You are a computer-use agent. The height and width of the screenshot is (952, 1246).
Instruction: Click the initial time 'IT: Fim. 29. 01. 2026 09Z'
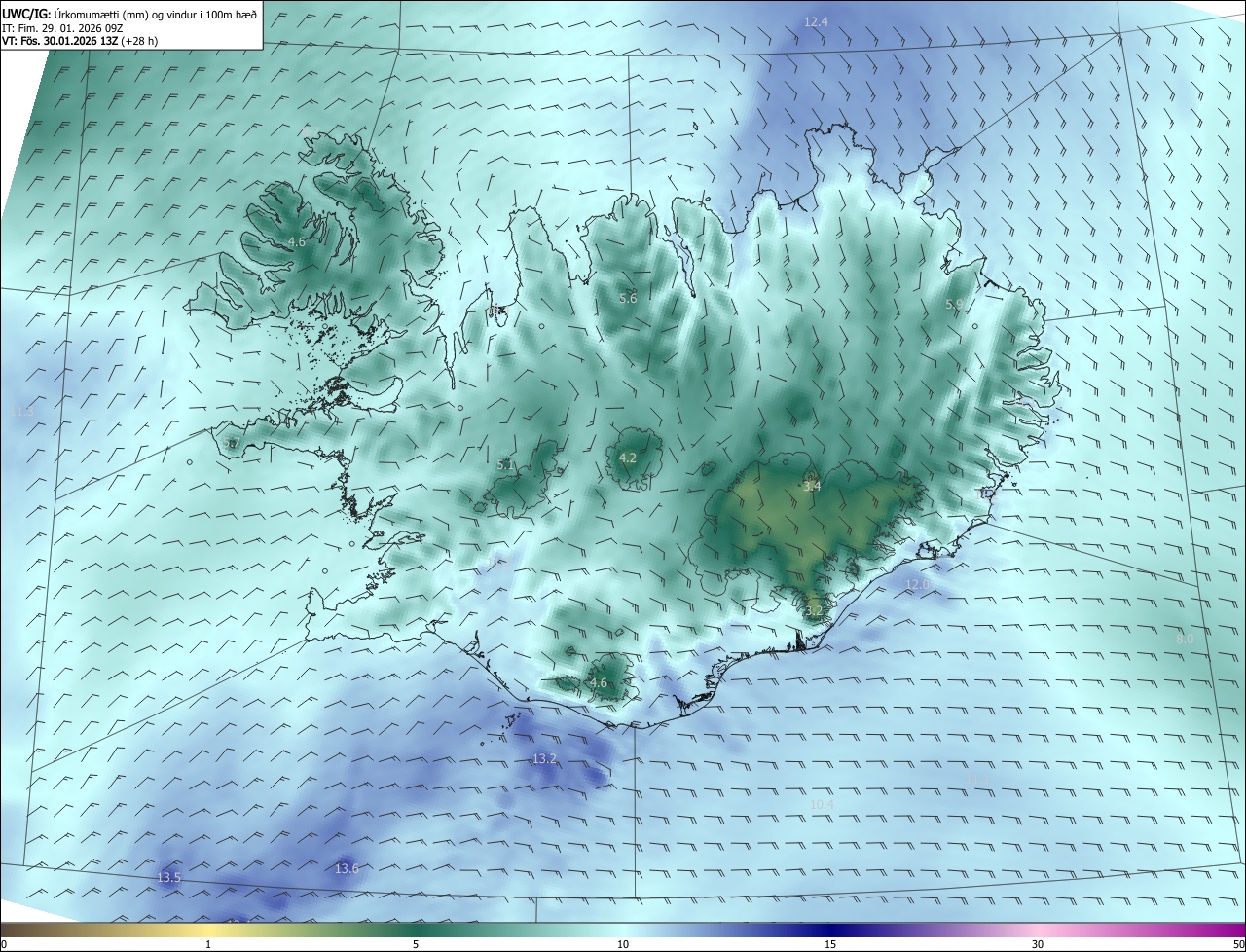click(61, 28)
